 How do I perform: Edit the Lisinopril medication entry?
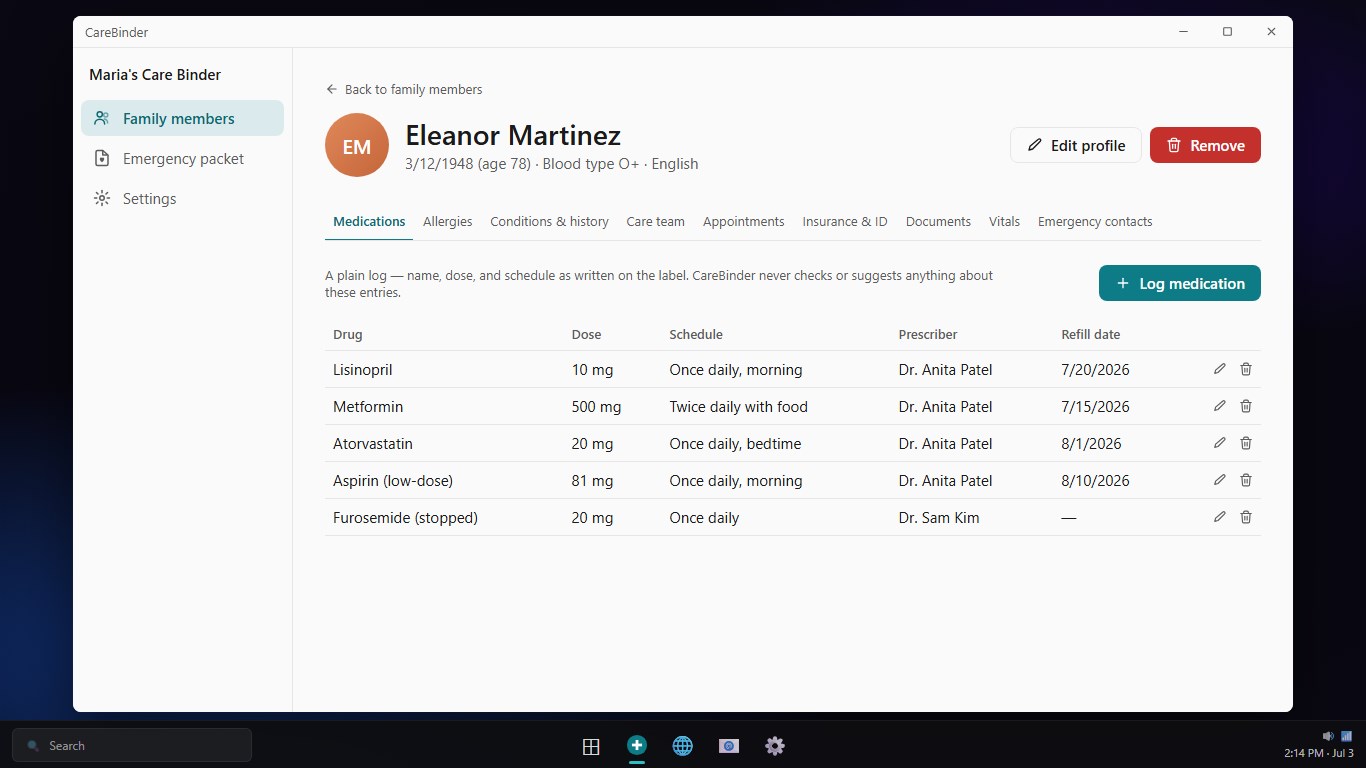pos(1219,369)
